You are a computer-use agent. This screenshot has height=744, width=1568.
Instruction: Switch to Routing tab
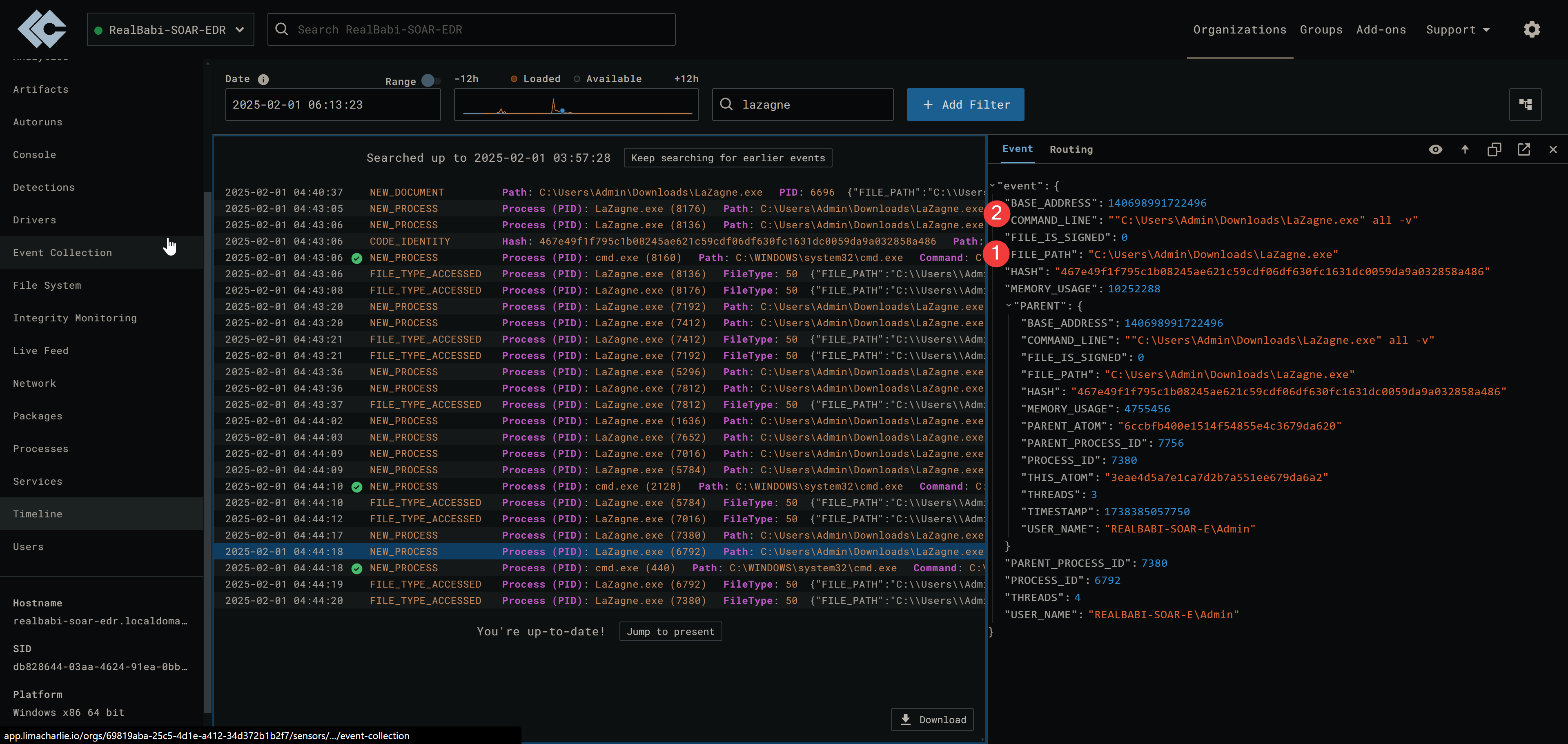click(x=1071, y=148)
